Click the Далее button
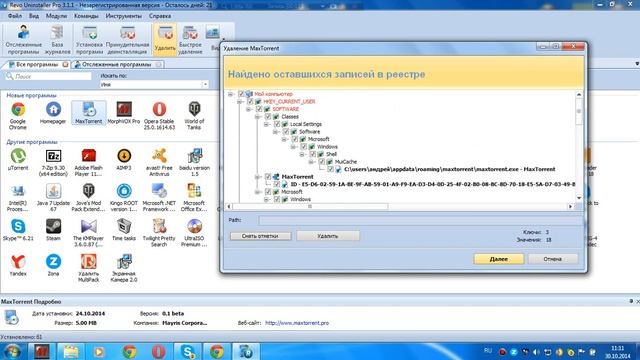640x360 pixels. click(499, 259)
